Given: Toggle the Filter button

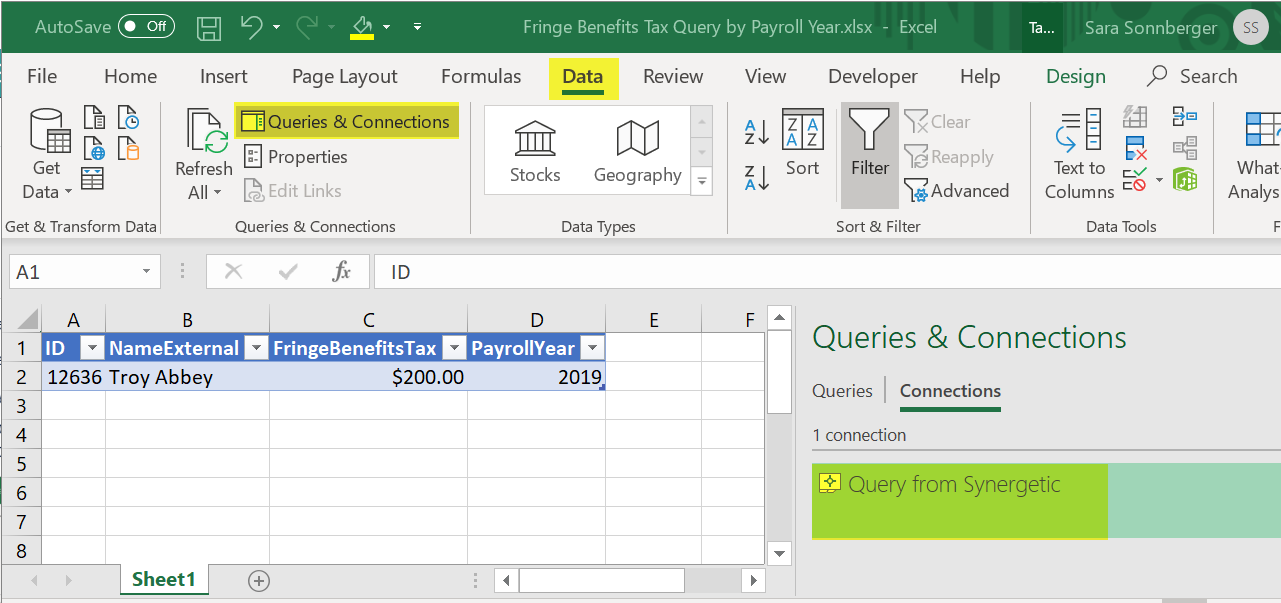Looking at the screenshot, I should point(868,151).
